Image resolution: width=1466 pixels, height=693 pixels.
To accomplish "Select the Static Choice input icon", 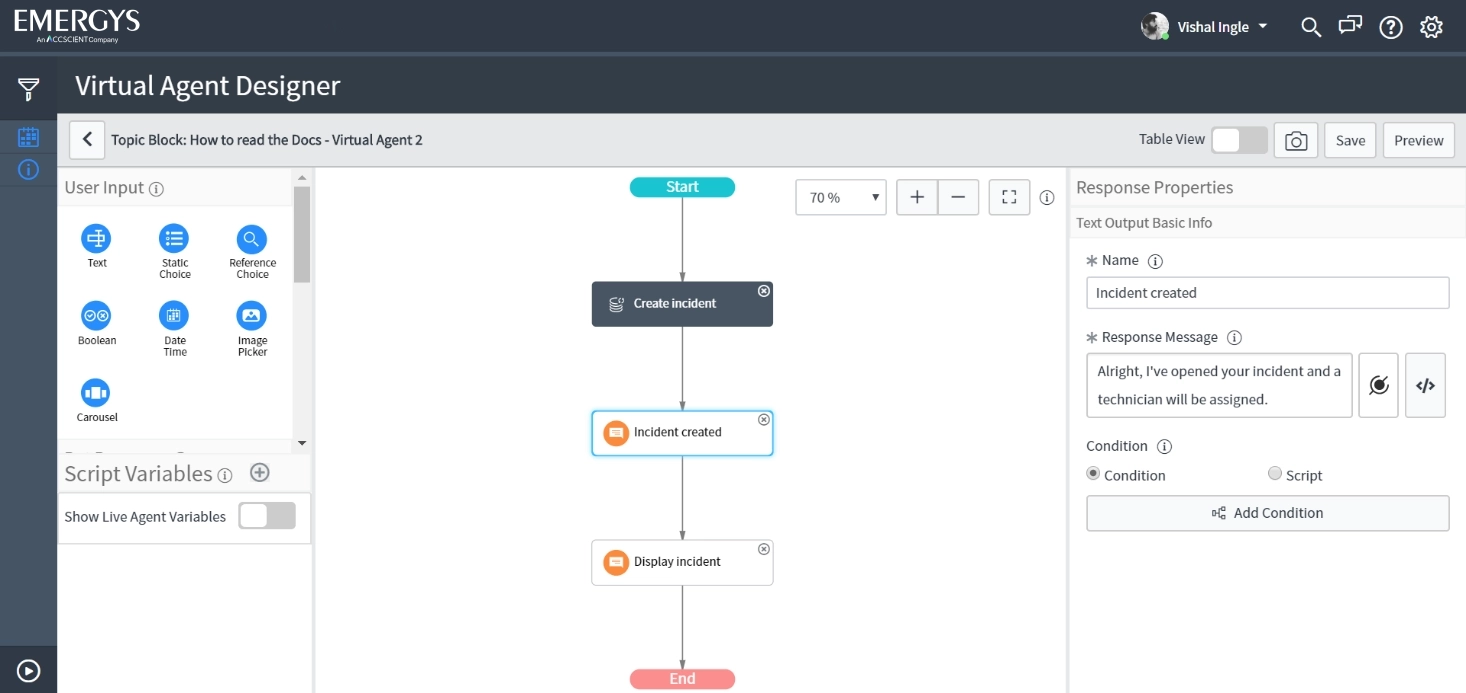I will point(174,238).
